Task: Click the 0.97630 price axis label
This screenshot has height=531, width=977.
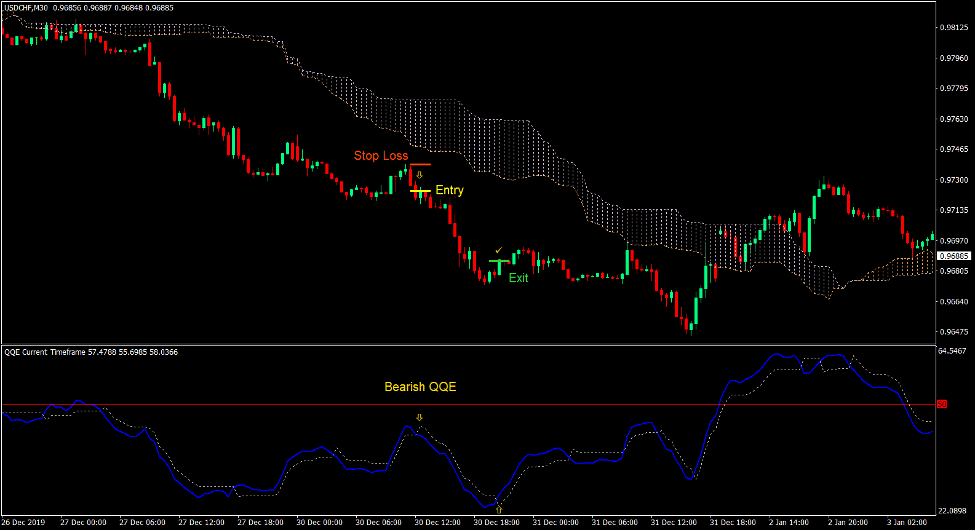Action: pos(953,119)
